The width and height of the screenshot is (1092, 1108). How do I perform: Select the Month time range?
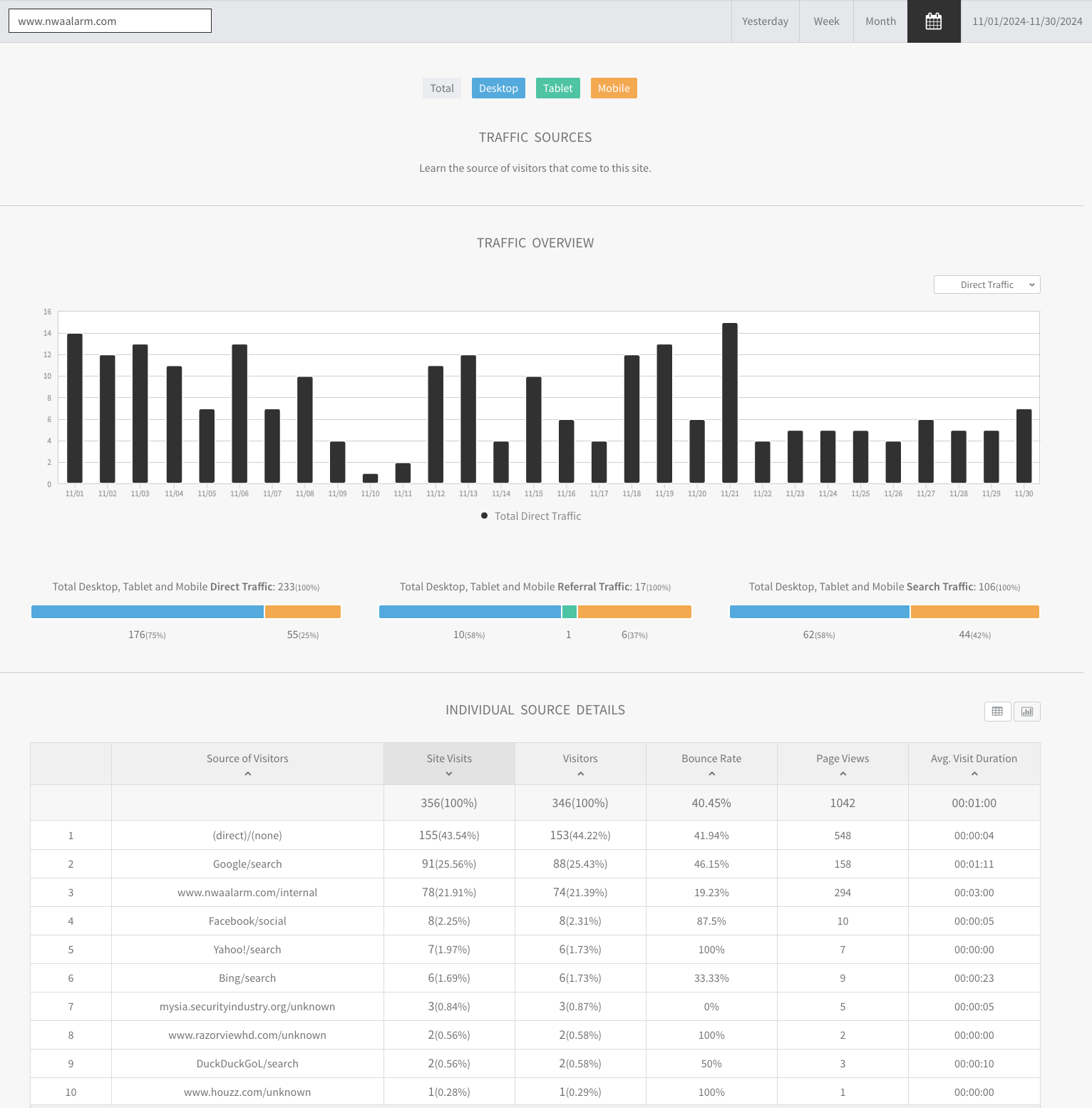(x=880, y=21)
